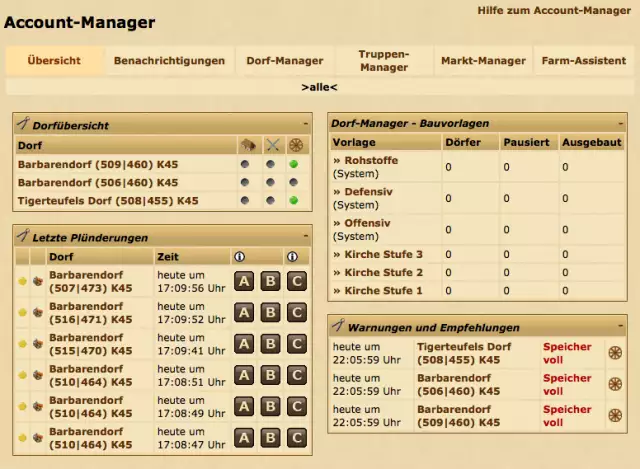Screen dimensions: 640x469
Task: Open the Markt-Manager tab
Action: (483, 60)
